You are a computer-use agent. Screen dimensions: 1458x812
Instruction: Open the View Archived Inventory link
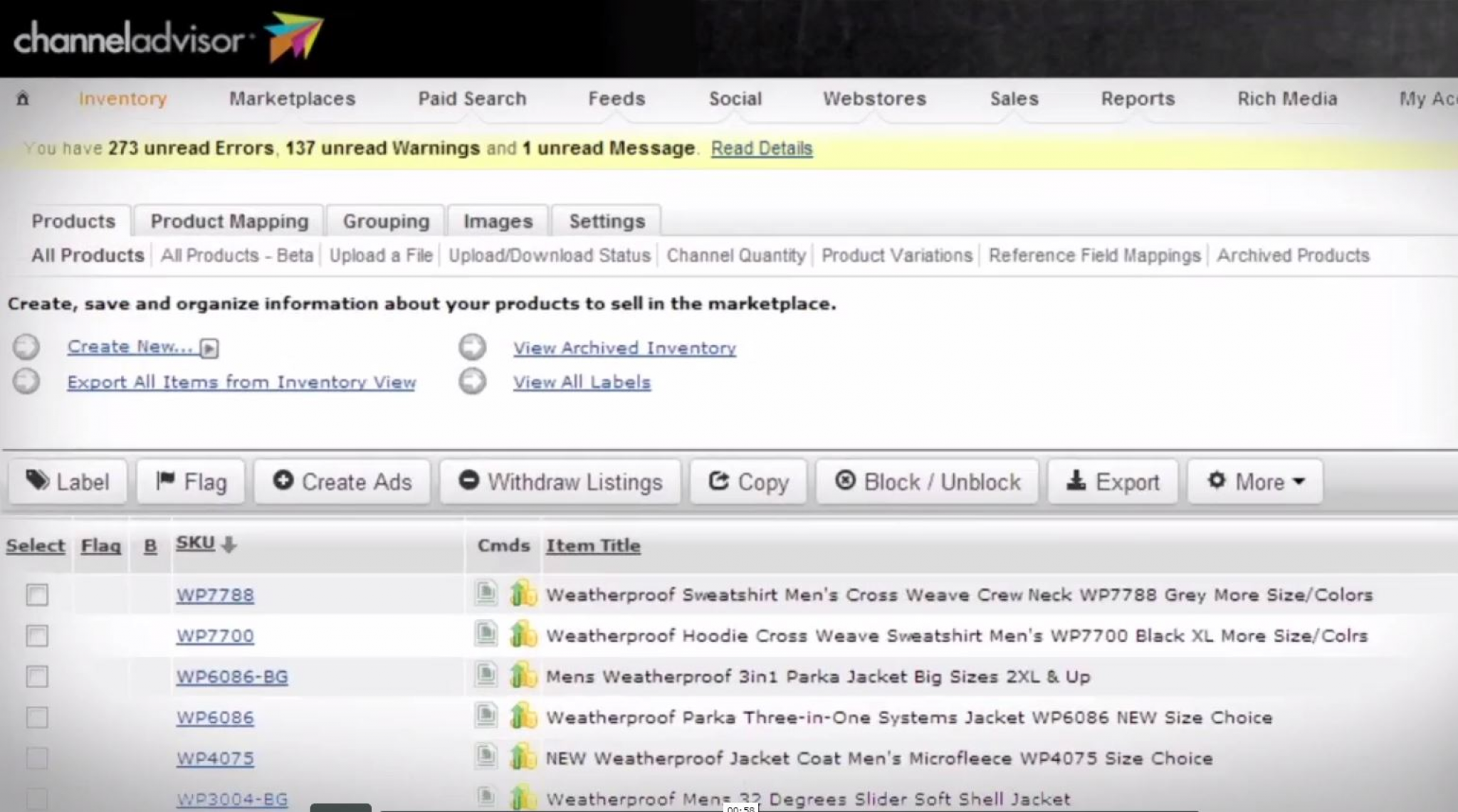click(624, 347)
